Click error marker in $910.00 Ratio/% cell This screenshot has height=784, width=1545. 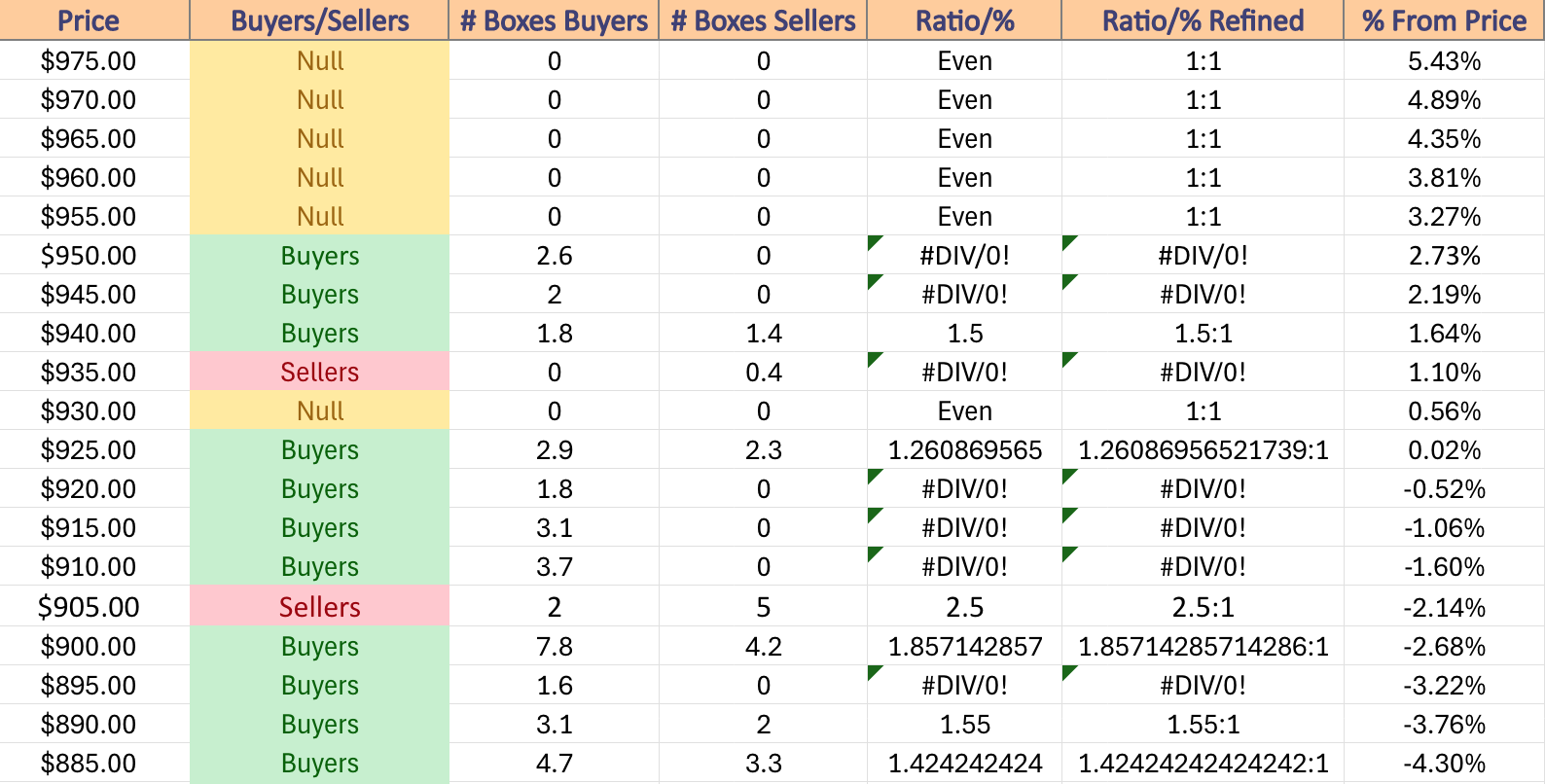tap(873, 552)
